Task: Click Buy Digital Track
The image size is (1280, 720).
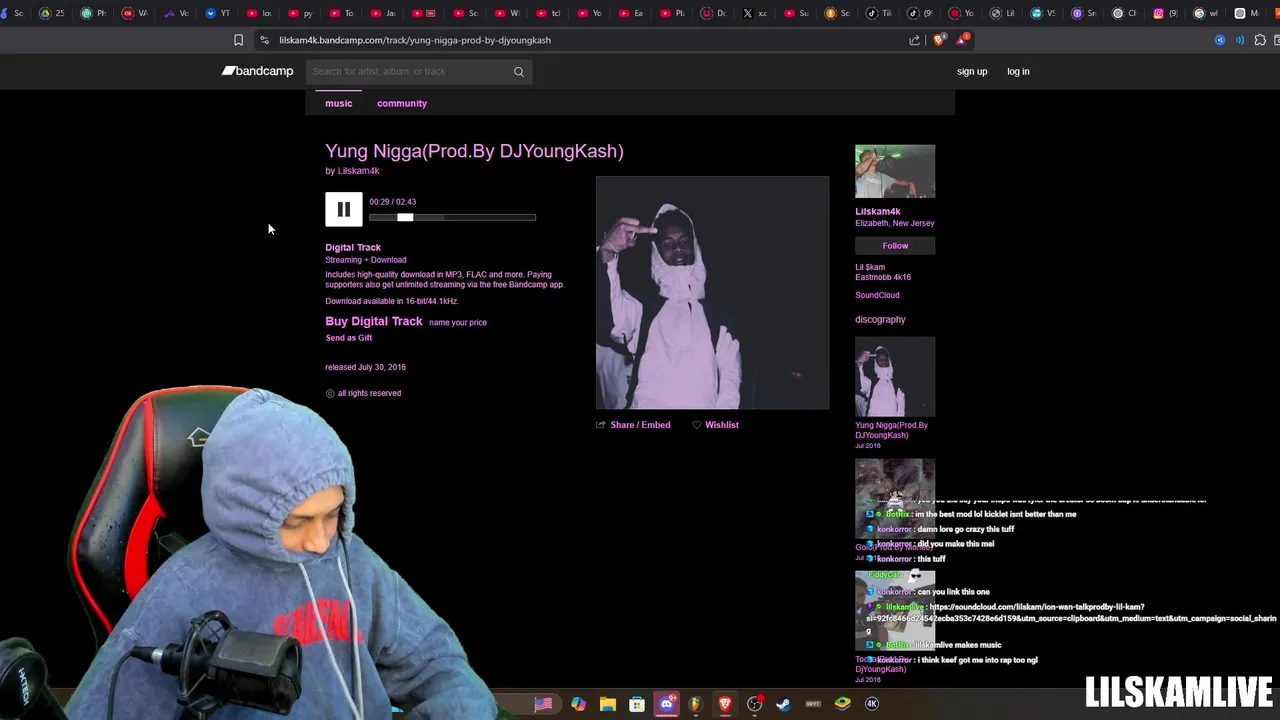Action: [374, 321]
